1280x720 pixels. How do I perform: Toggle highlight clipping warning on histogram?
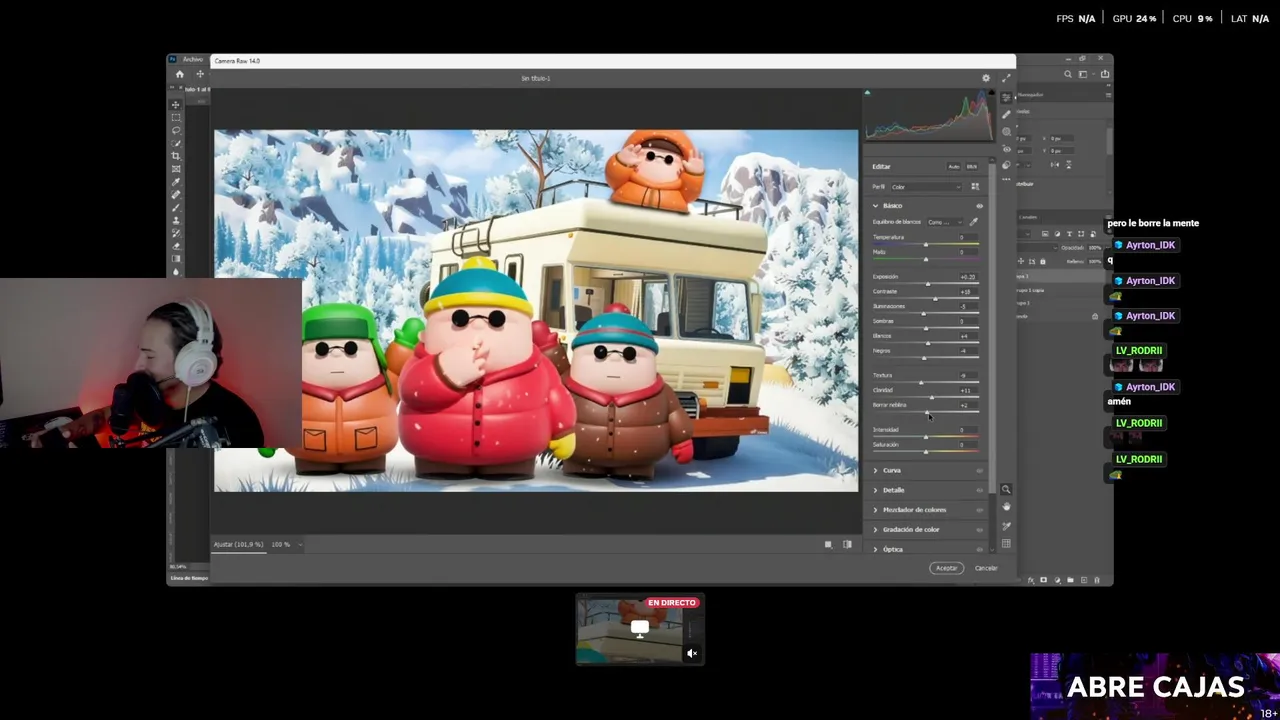991,93
